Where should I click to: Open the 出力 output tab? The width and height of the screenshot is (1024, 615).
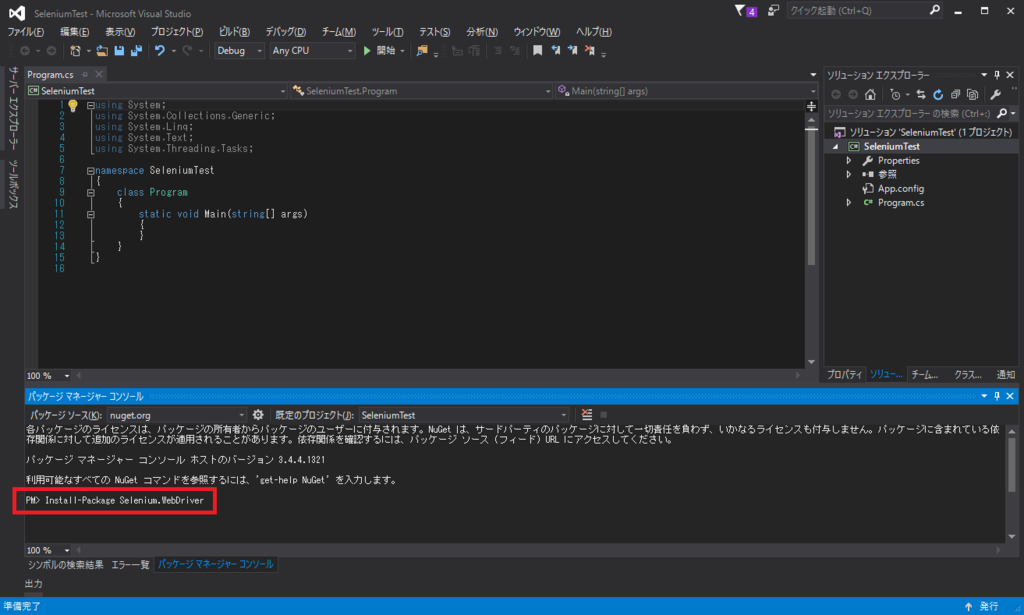pyautogui.click(x=34, y=584)
